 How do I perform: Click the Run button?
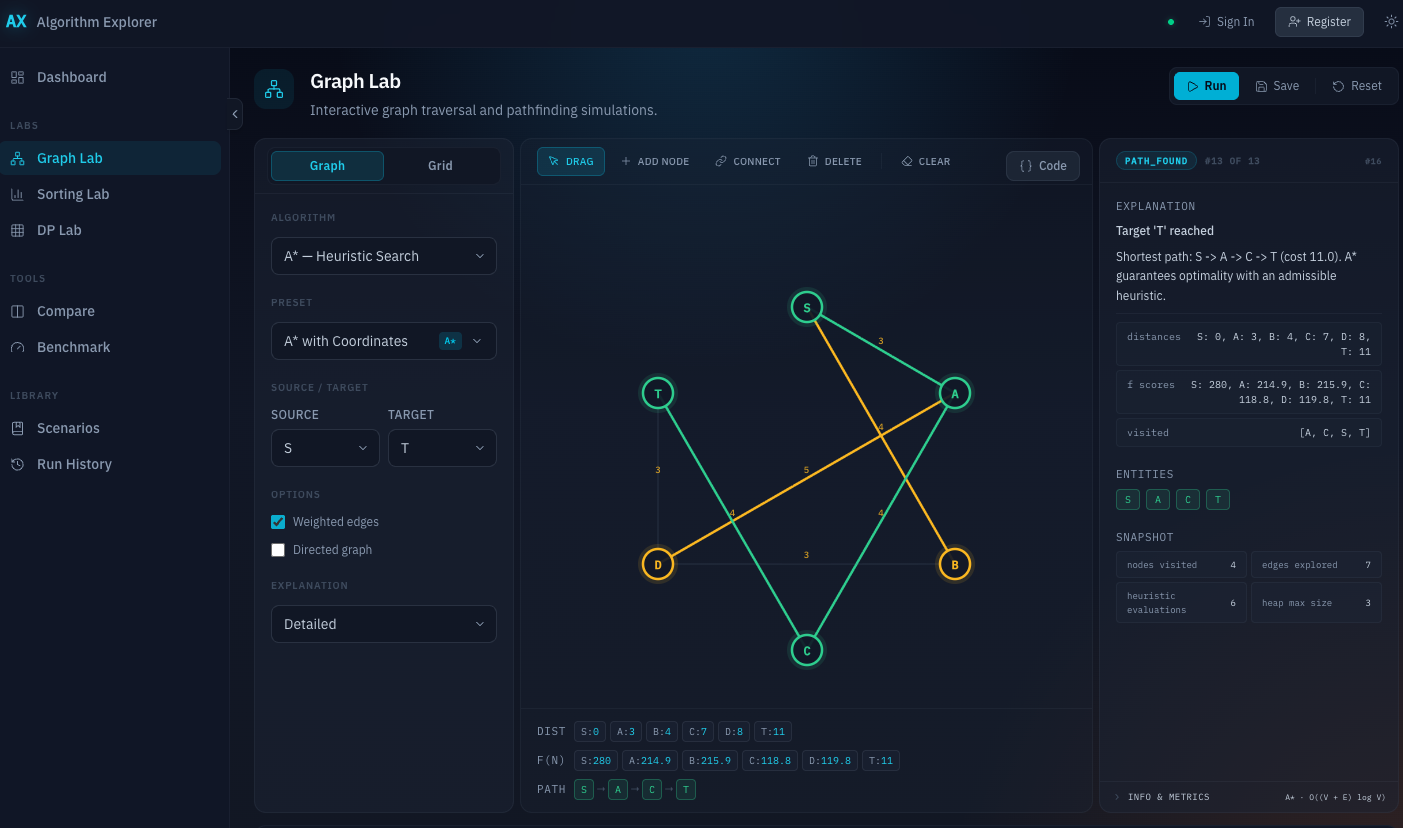click(1206, 86)
